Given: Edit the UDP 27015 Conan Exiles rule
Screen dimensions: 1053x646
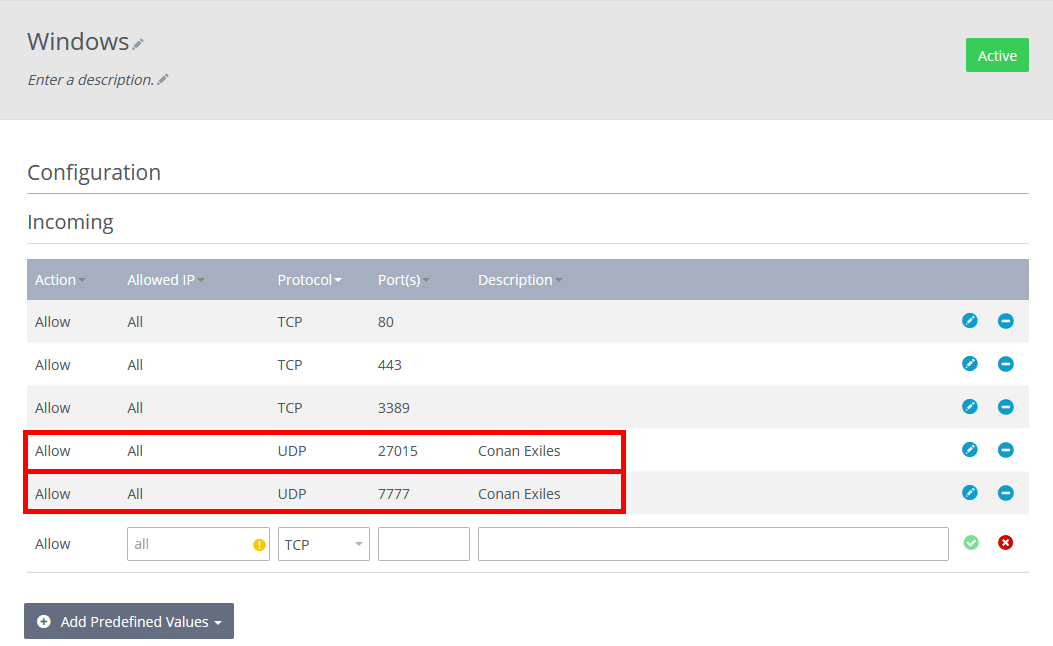Looking at the screenshot, I should point(970,450).
